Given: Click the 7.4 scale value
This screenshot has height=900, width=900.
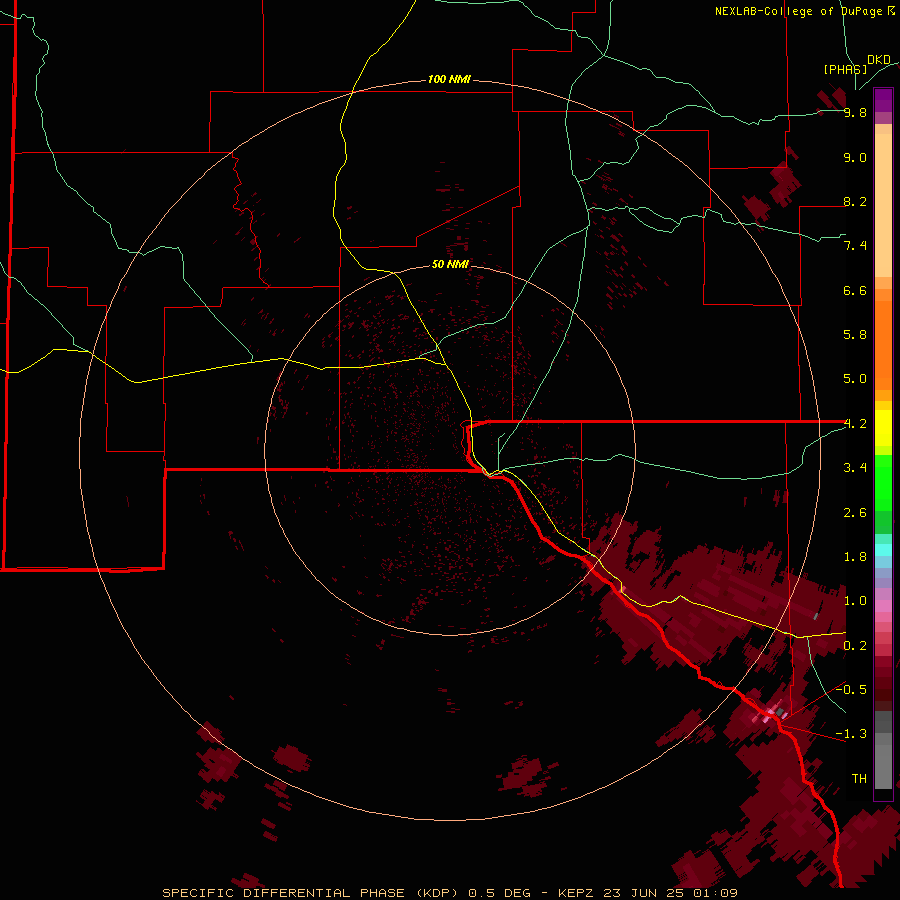Looking at the screenshot, I should (855, 246).
